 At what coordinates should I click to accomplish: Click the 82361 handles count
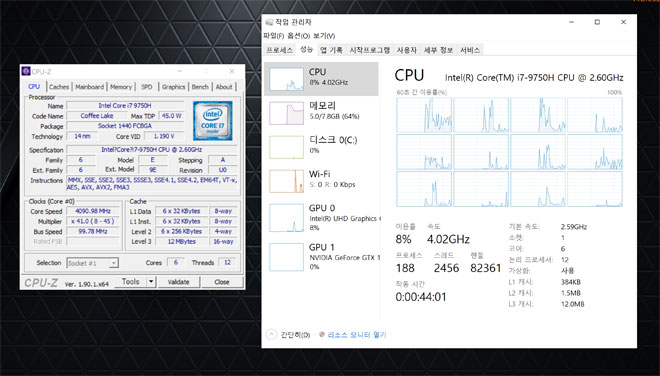coord(485,268)
